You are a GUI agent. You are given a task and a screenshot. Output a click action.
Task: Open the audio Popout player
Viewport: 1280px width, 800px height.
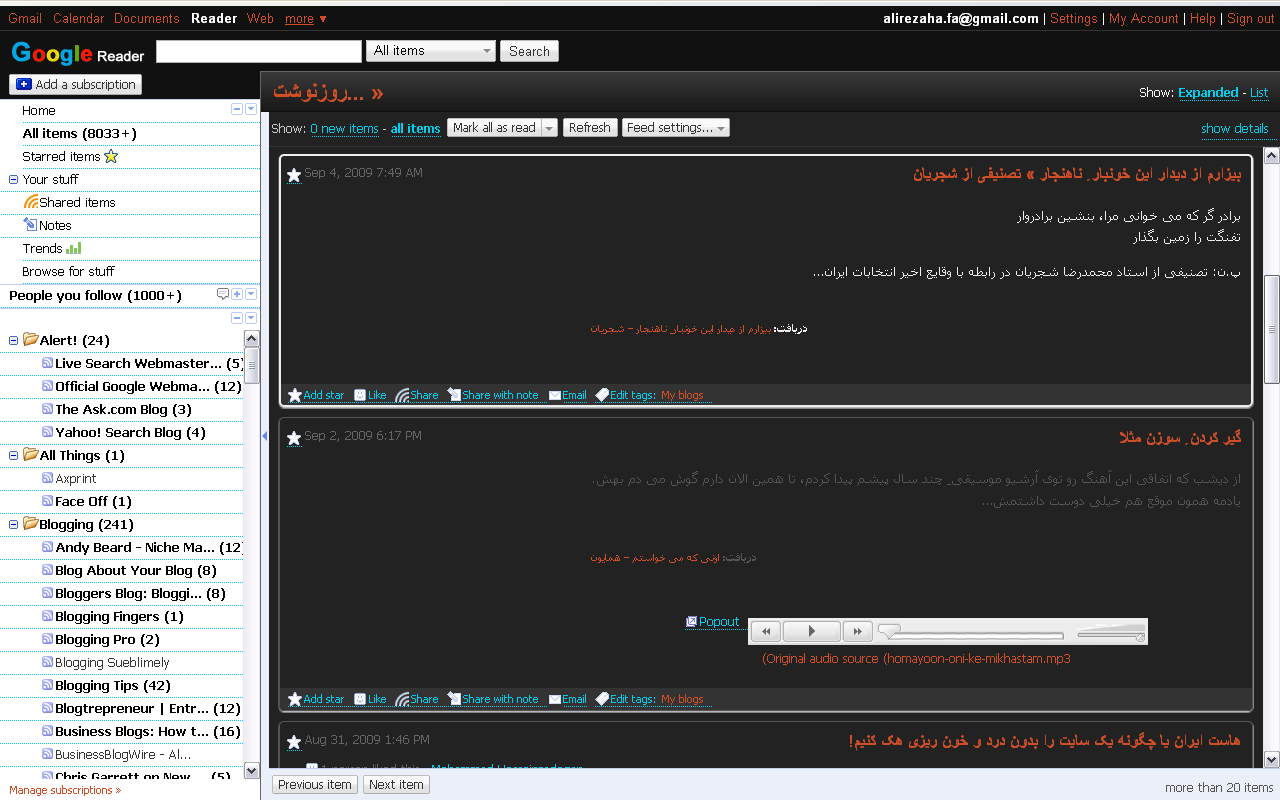(x=712, y=622)
